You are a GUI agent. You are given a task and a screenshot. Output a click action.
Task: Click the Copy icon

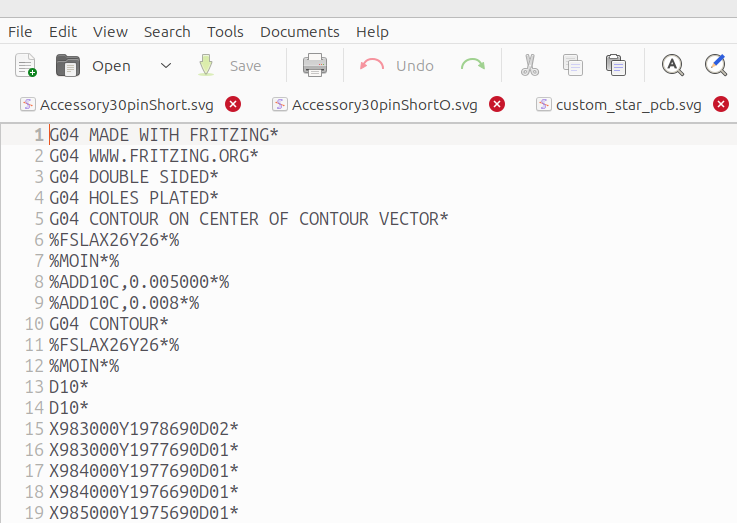(x=573, y=66)
